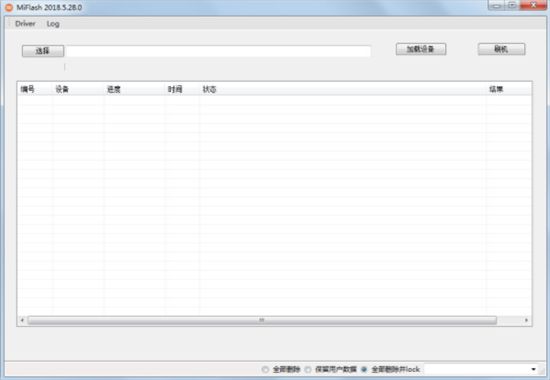The image size is (550, 380).
Task: Click the 设备 column header
Action: 78,89
